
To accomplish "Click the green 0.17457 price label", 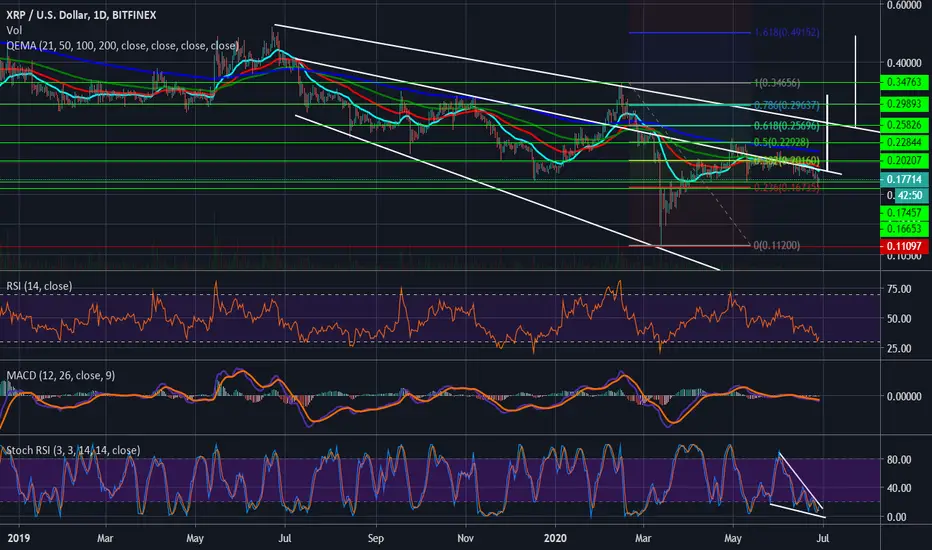I will (x=904, y=212).
